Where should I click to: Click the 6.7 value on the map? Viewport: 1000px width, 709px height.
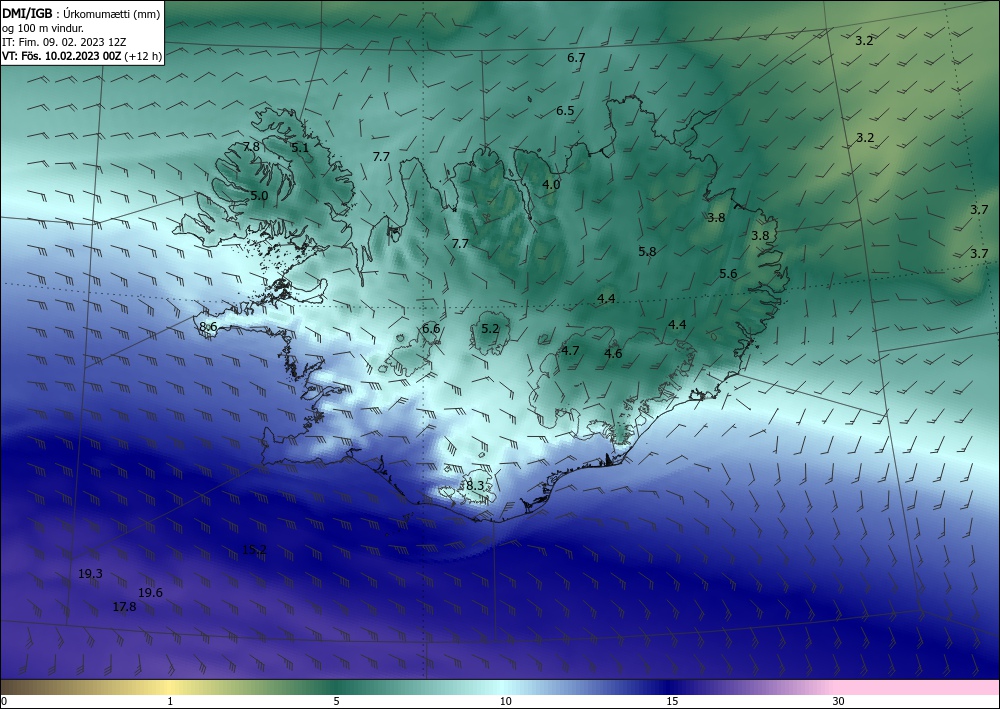tap(576, 57)
